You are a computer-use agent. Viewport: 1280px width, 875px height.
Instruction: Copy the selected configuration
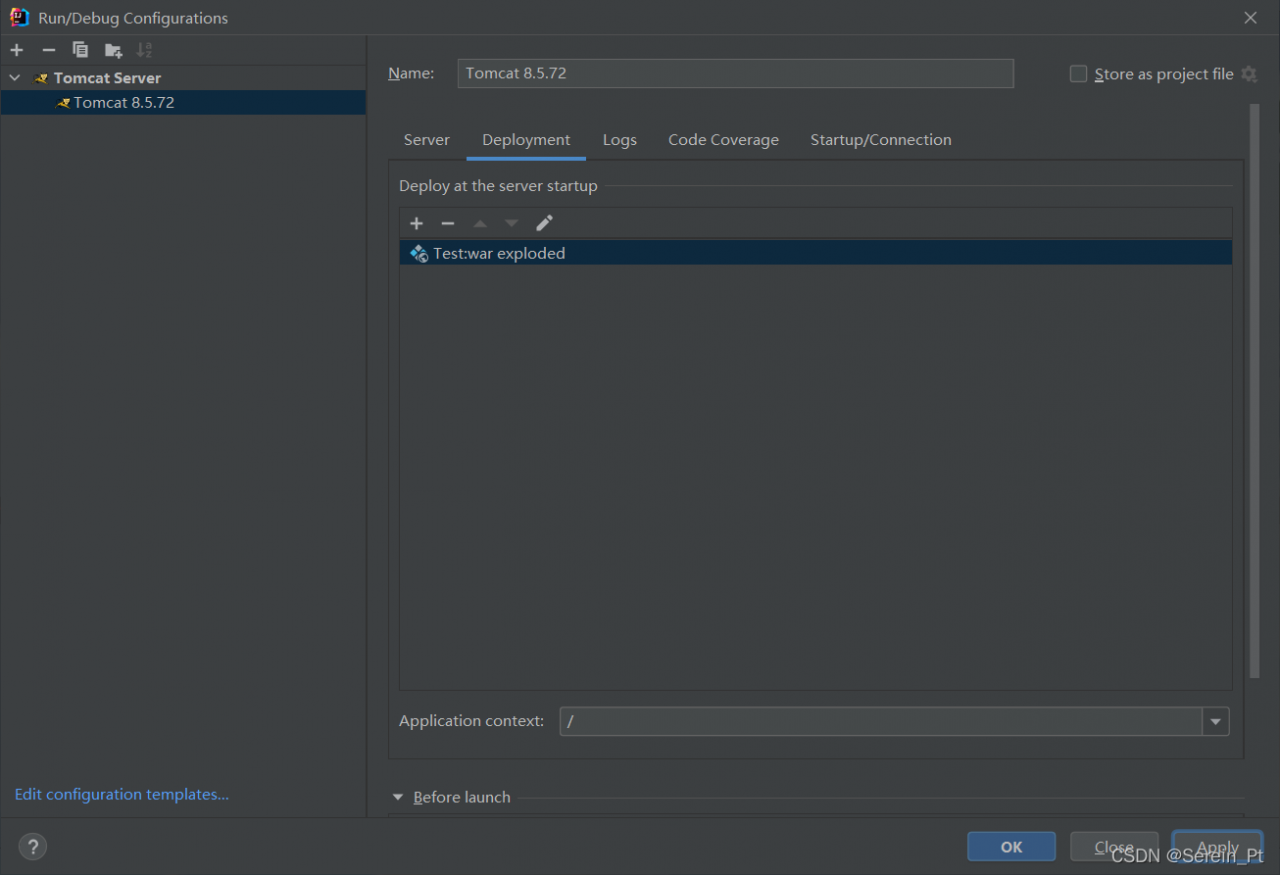click(x=80, y=50)
